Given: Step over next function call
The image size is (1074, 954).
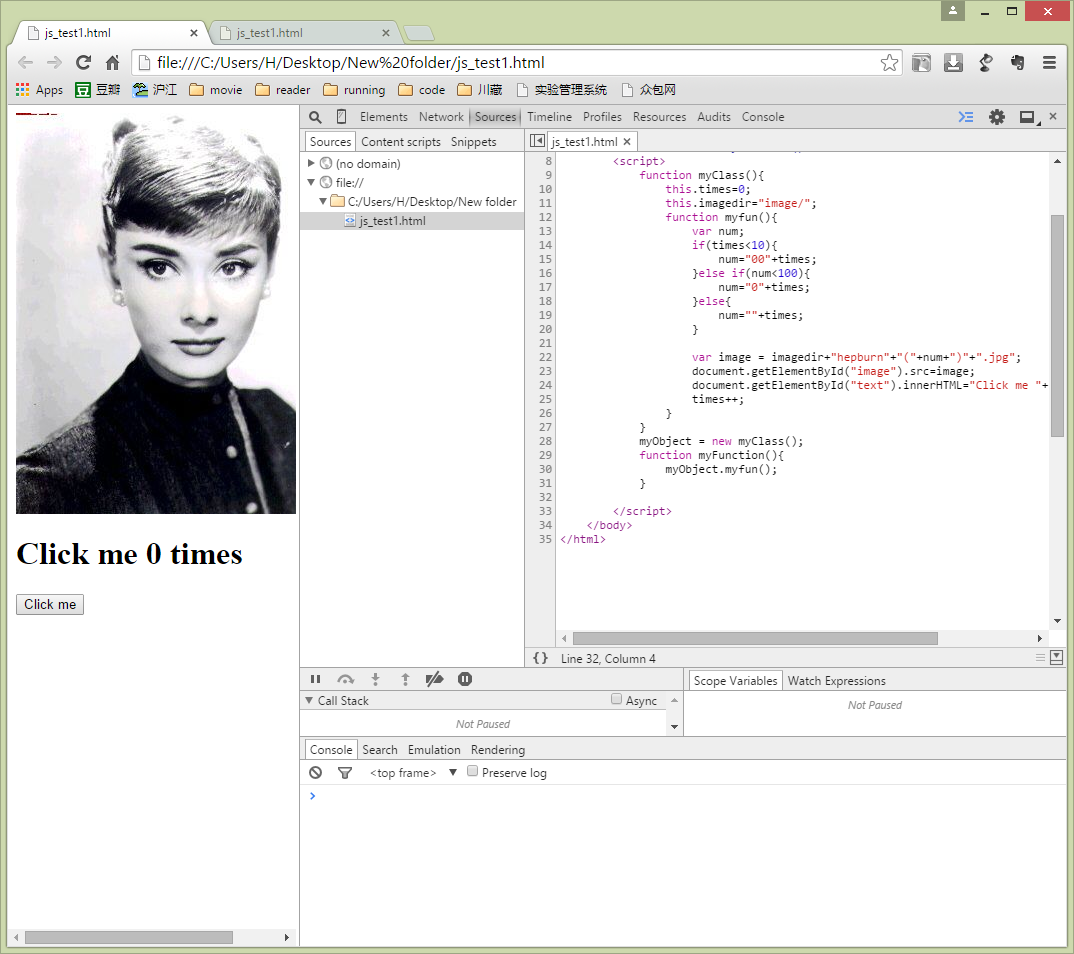Looking at the screenshot, I should (345, 679).
